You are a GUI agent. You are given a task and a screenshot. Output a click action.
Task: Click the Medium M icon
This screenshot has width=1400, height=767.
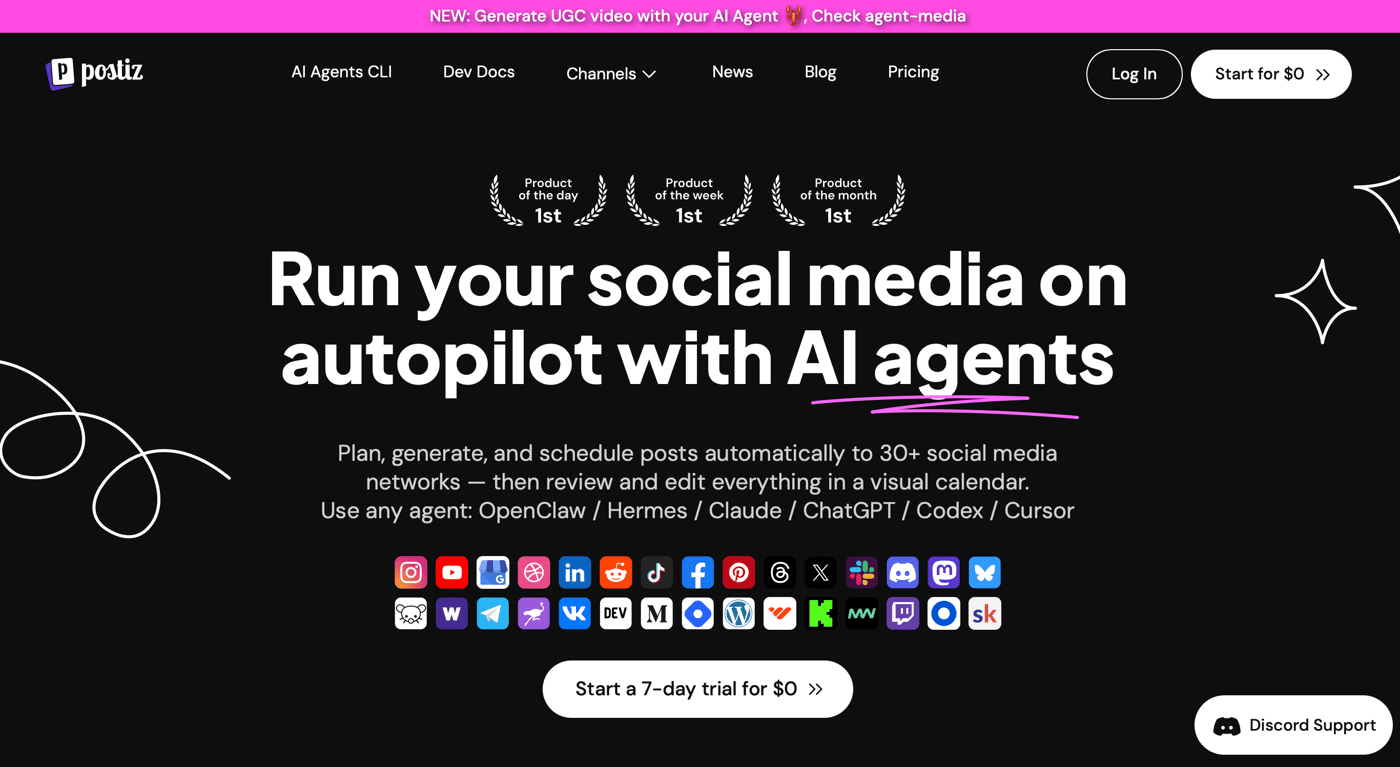pos(657,613)
